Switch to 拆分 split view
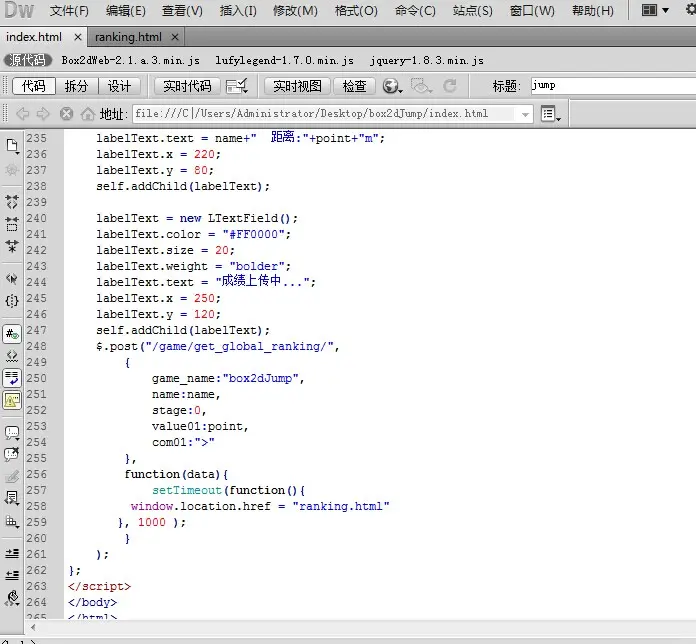The image size is (696, 644). (76, 86)
